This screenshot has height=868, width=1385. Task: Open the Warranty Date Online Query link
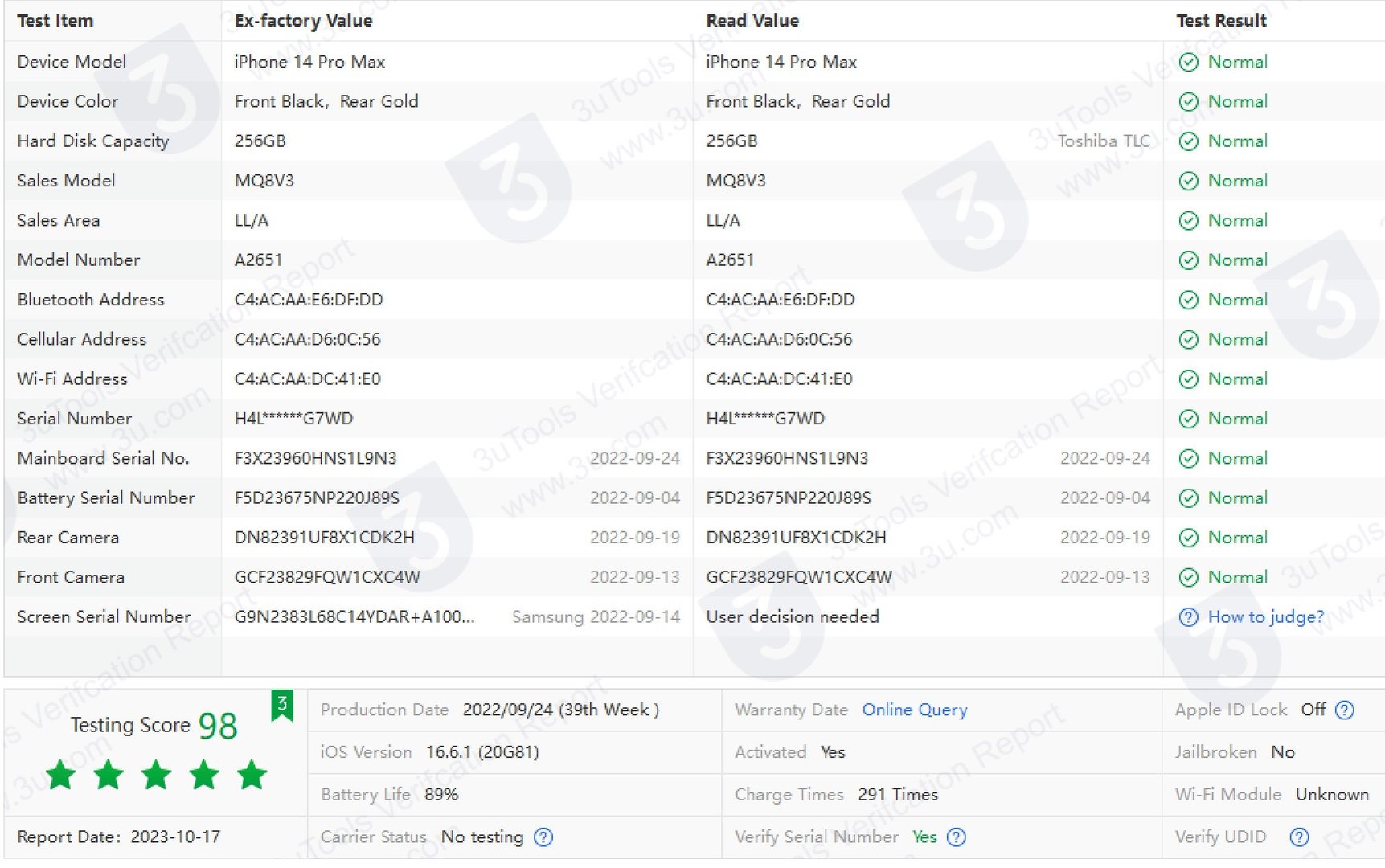pyautogui.click(x=914, y=710)
